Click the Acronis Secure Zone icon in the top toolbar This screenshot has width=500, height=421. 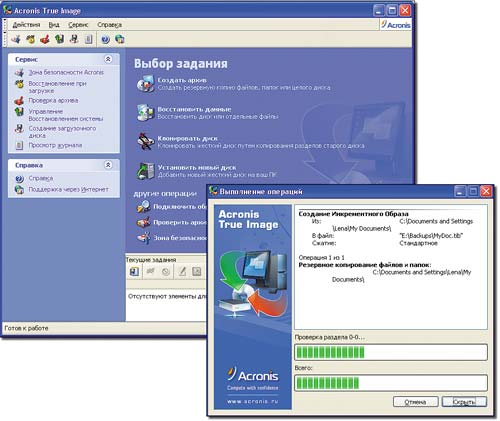click(16, 39)
